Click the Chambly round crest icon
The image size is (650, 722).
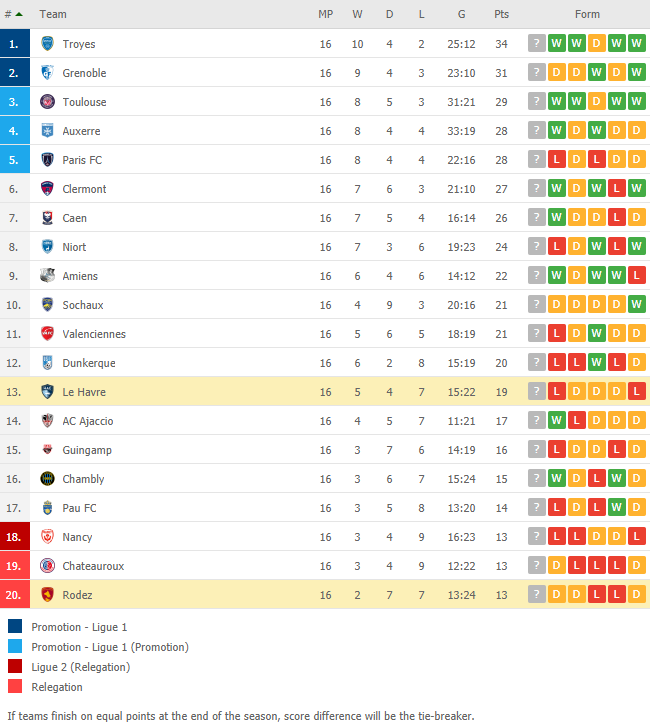coord(47,478)
